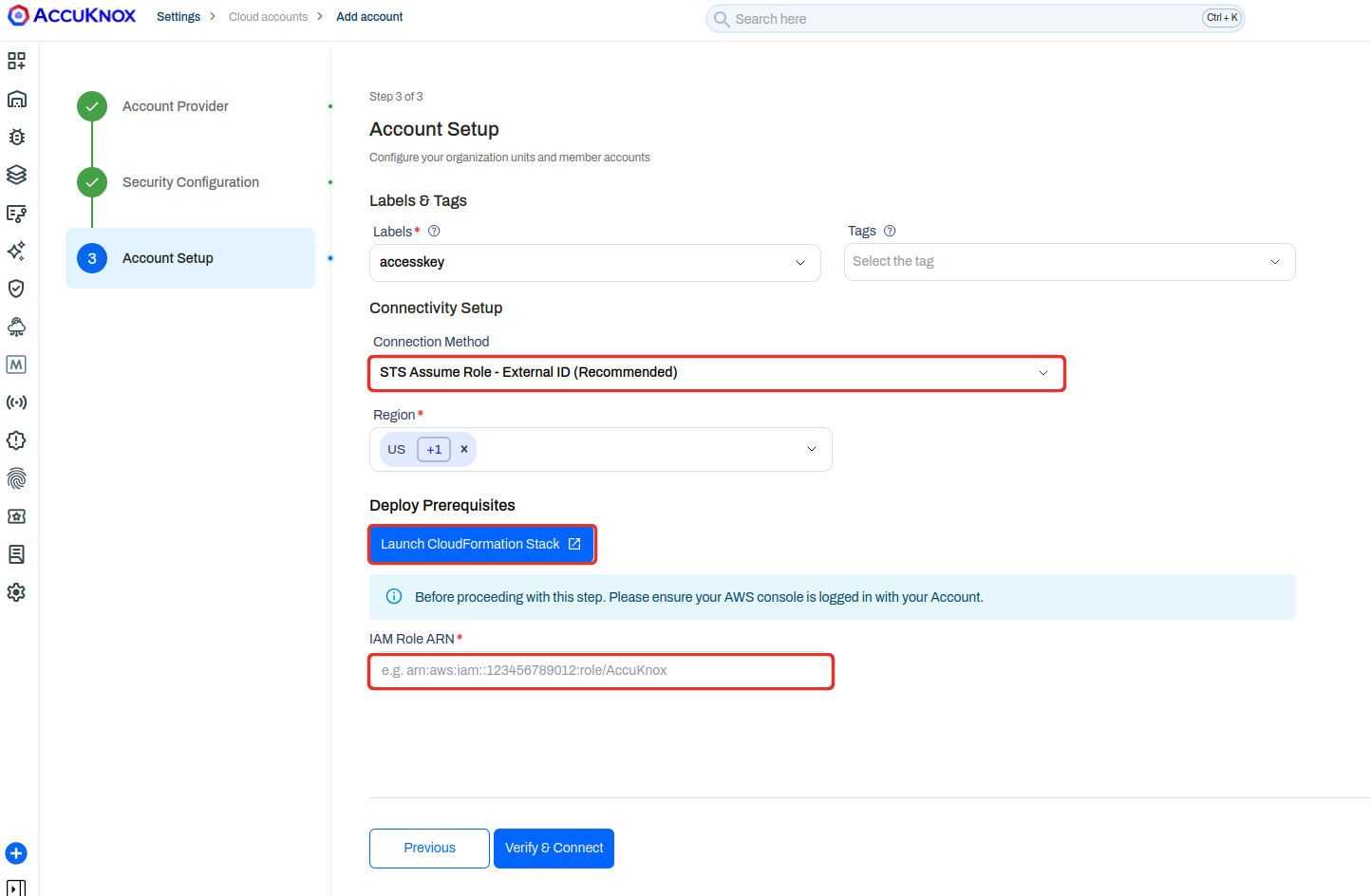This screenshot has width=1371, height=896.
Task: Expand the sidebar with the panel toggle icon
Action: click(16, 888)
